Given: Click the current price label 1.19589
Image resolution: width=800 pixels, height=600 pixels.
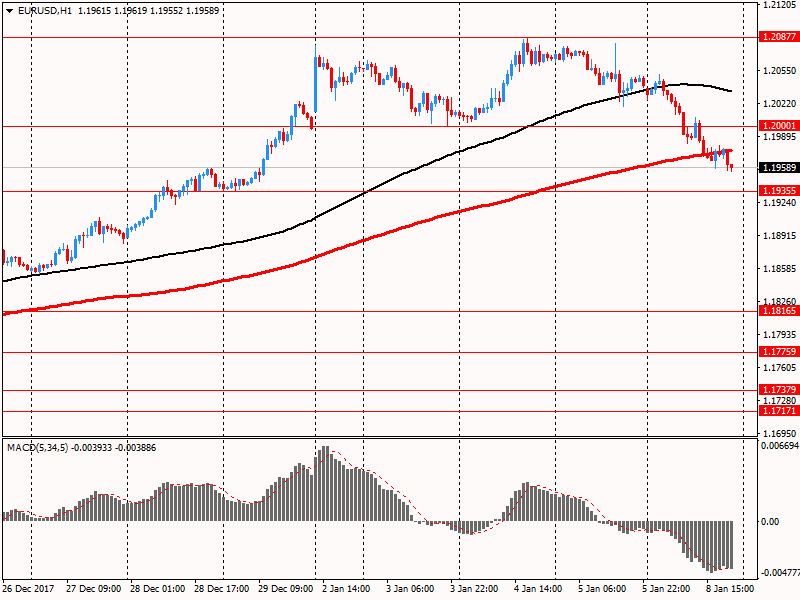Looking at the screenshot, I should [x=779, y=167].
